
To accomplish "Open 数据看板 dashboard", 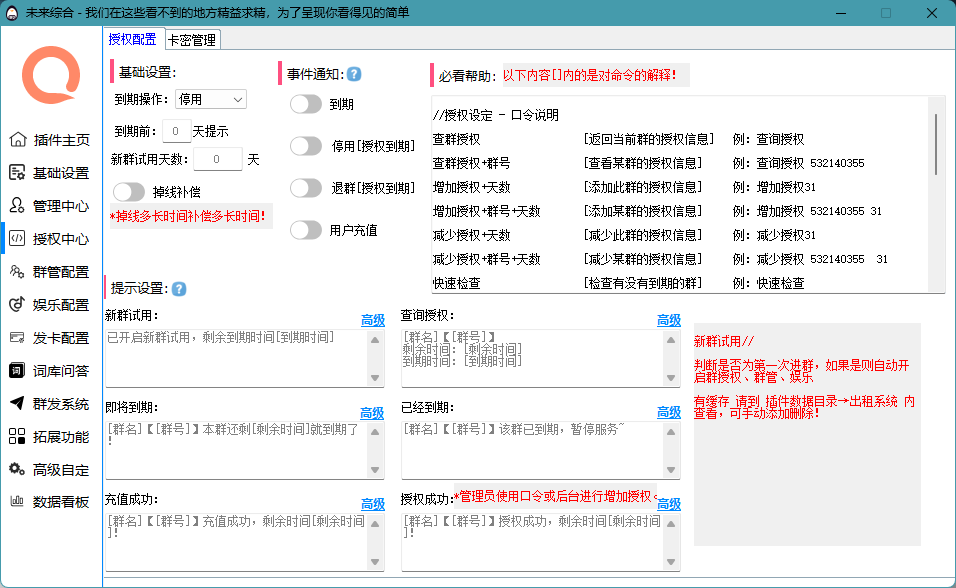I will tap(51, 501).
